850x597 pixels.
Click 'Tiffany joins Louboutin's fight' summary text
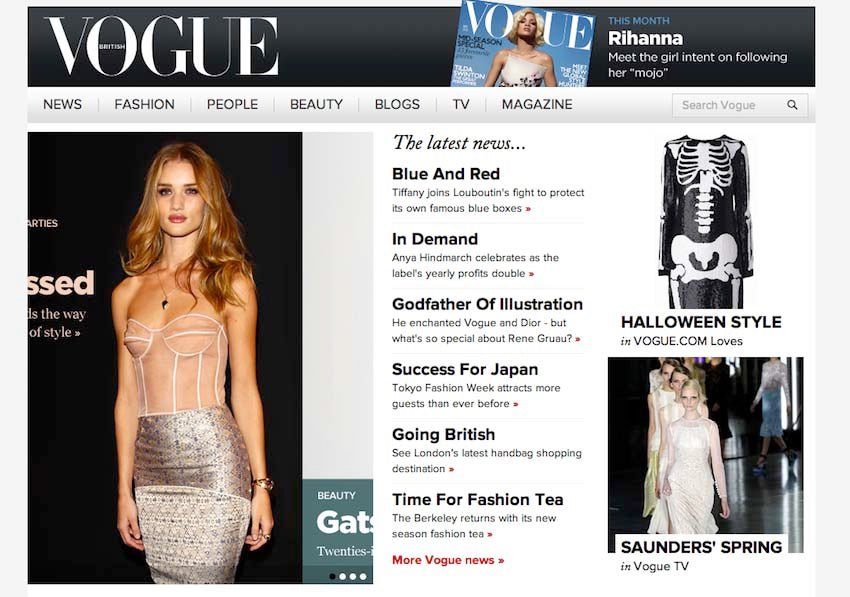(x=488, y=200)
